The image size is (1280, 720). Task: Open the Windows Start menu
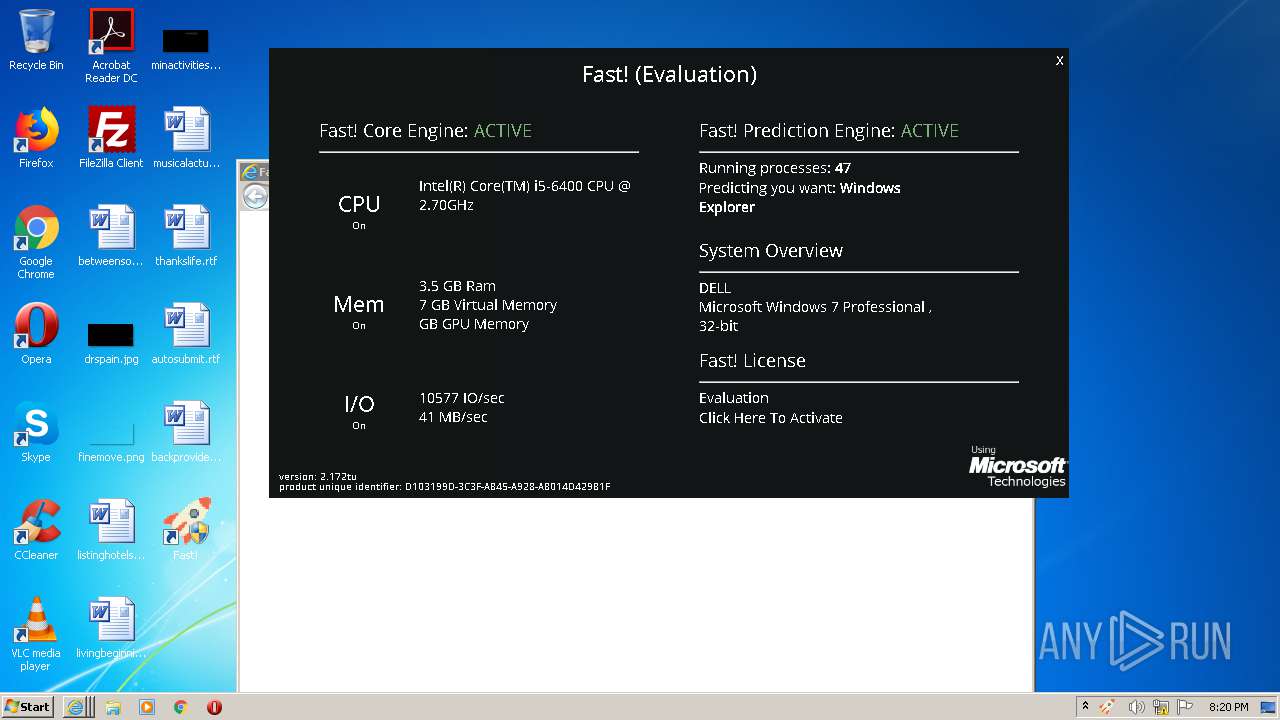28,707
